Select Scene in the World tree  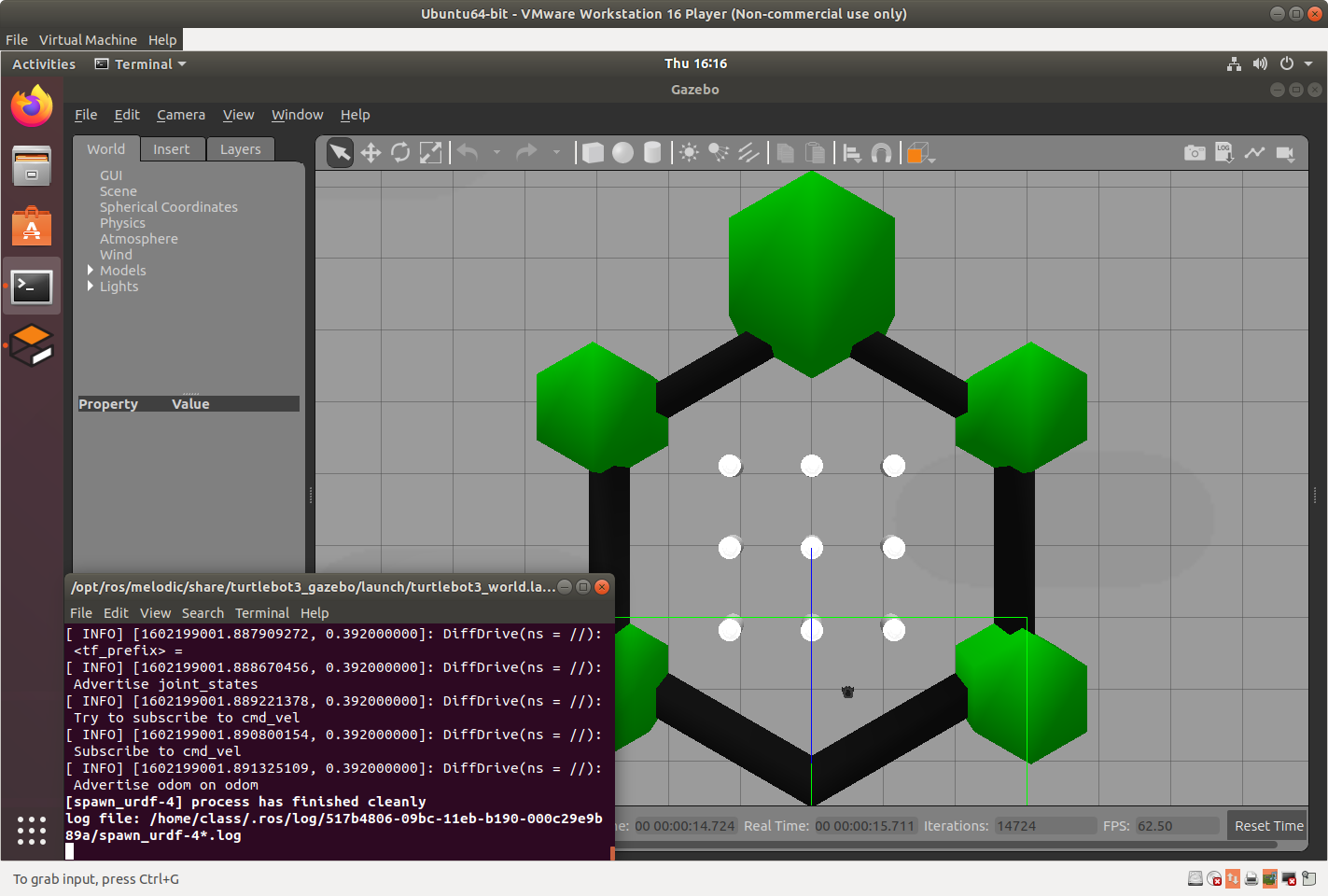(x=119, y=191)
